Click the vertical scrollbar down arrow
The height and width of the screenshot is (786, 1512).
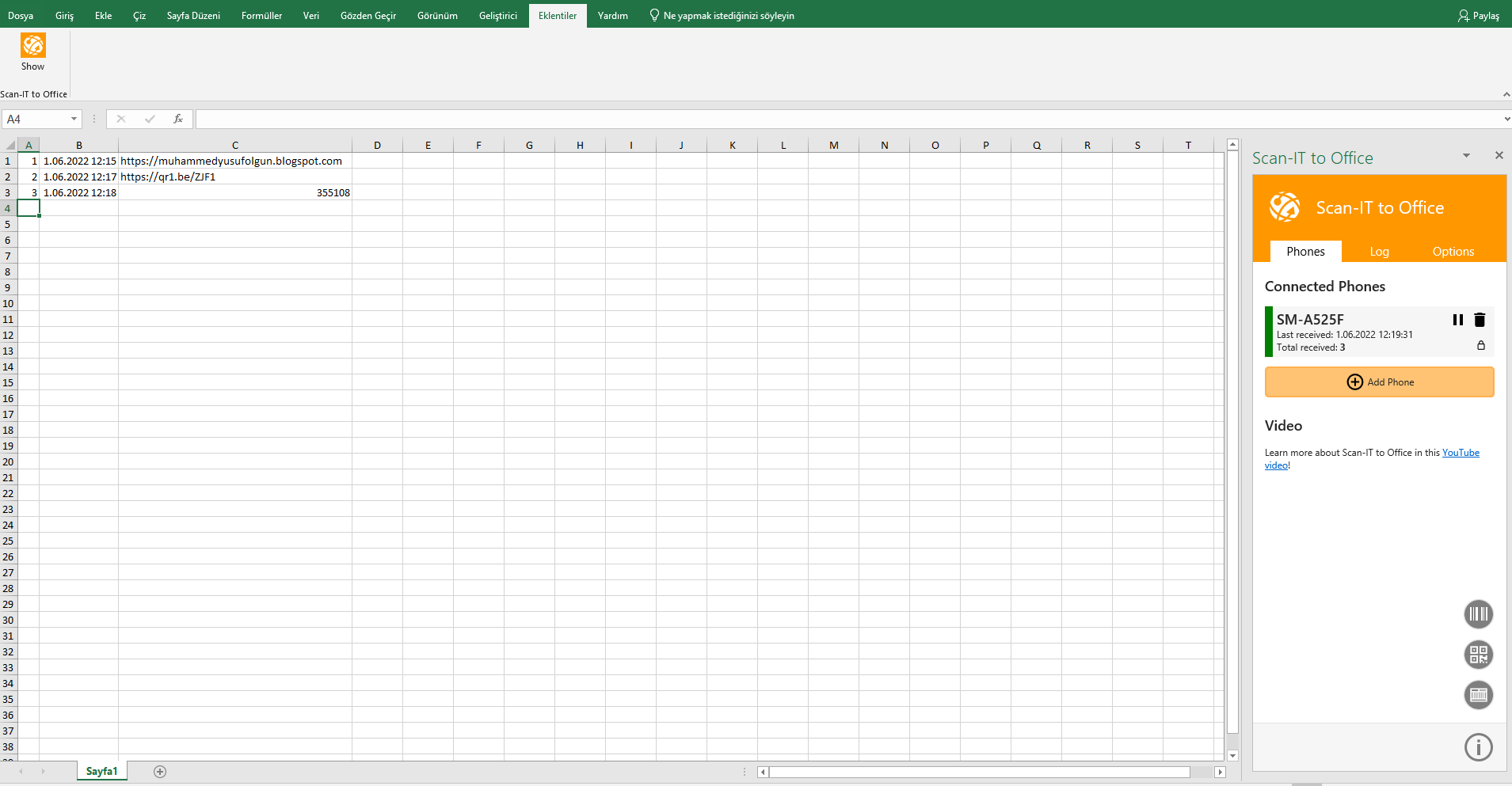(1232, 756)
